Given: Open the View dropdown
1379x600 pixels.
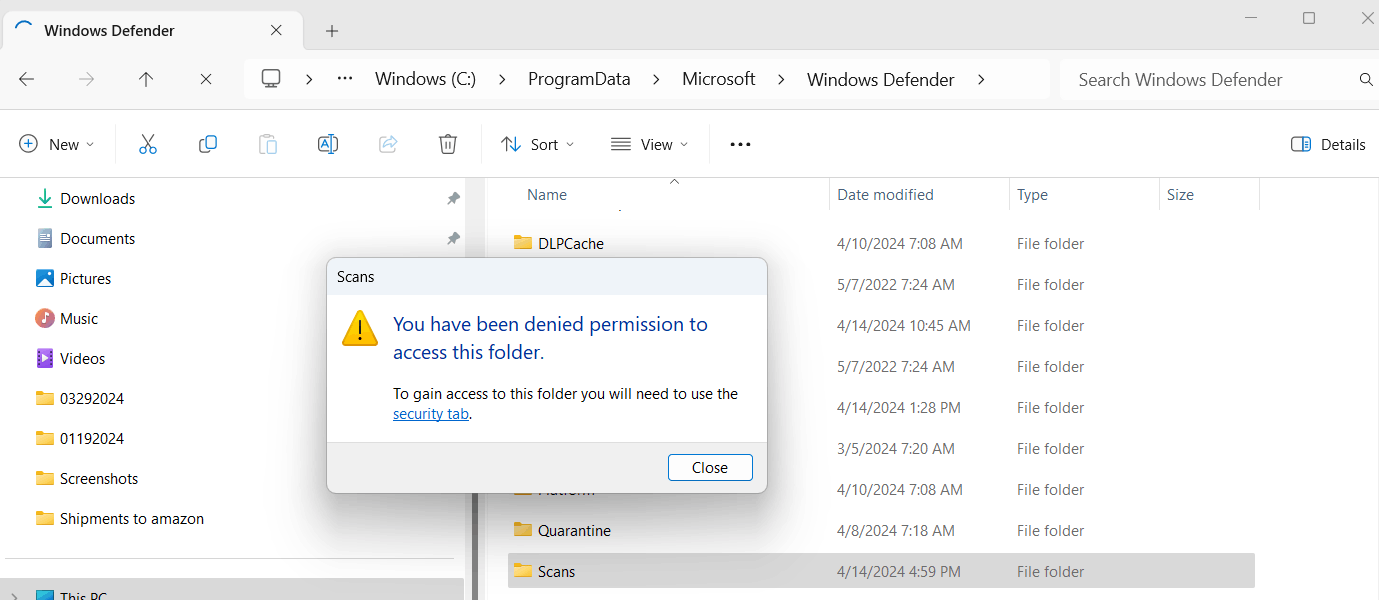Looking at the screenshot, I should 649,144.
